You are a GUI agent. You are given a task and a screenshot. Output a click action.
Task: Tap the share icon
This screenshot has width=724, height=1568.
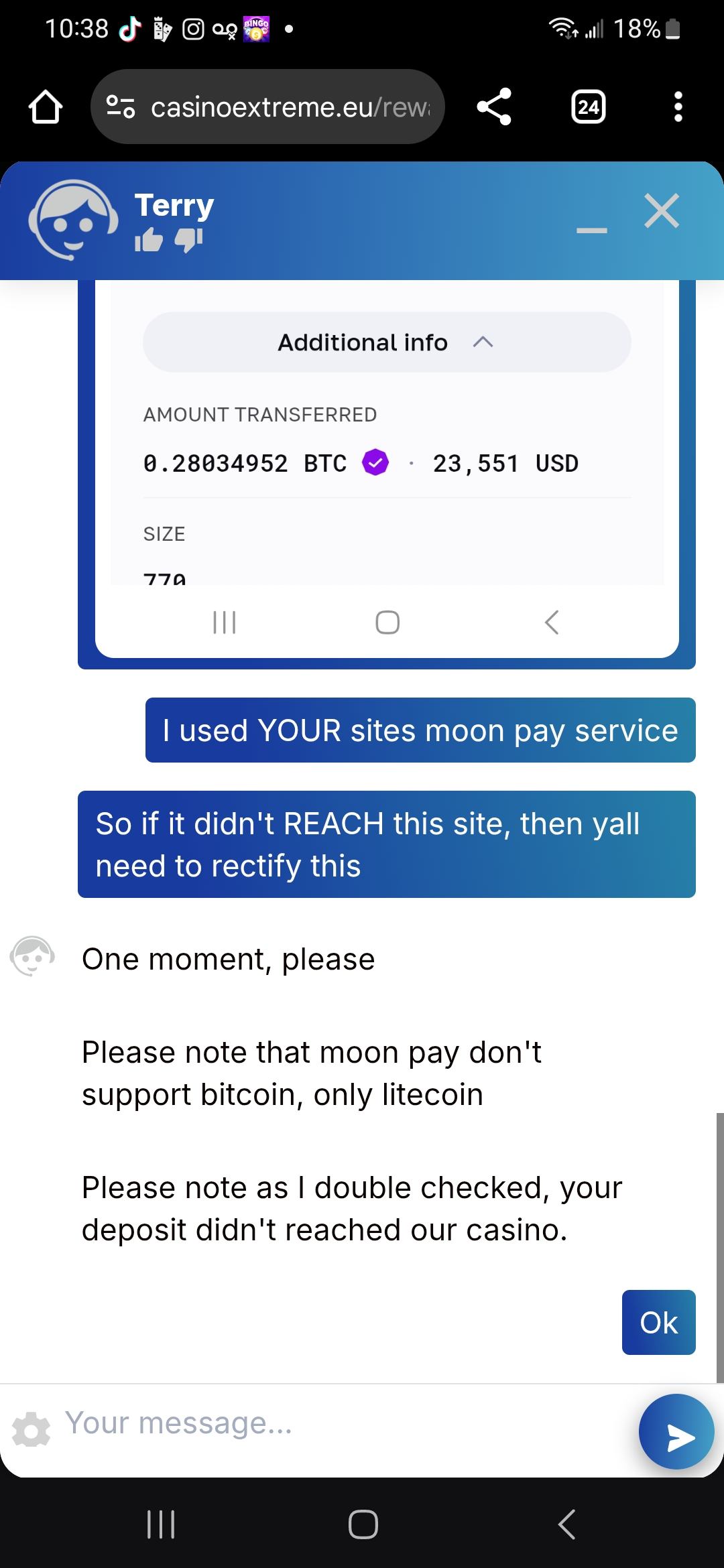[494, 107]
